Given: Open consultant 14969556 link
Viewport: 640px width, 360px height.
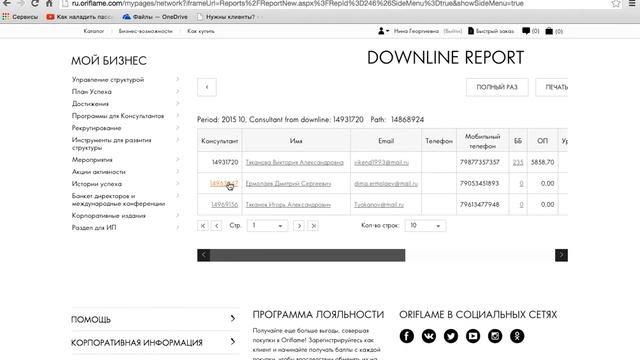Looking at the screenshot, I should [224, 204].
